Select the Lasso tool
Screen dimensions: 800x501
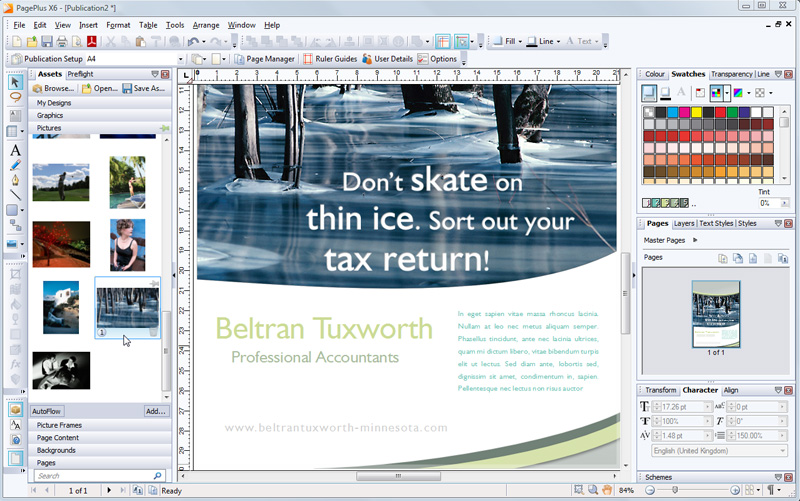tap(15, 97)
